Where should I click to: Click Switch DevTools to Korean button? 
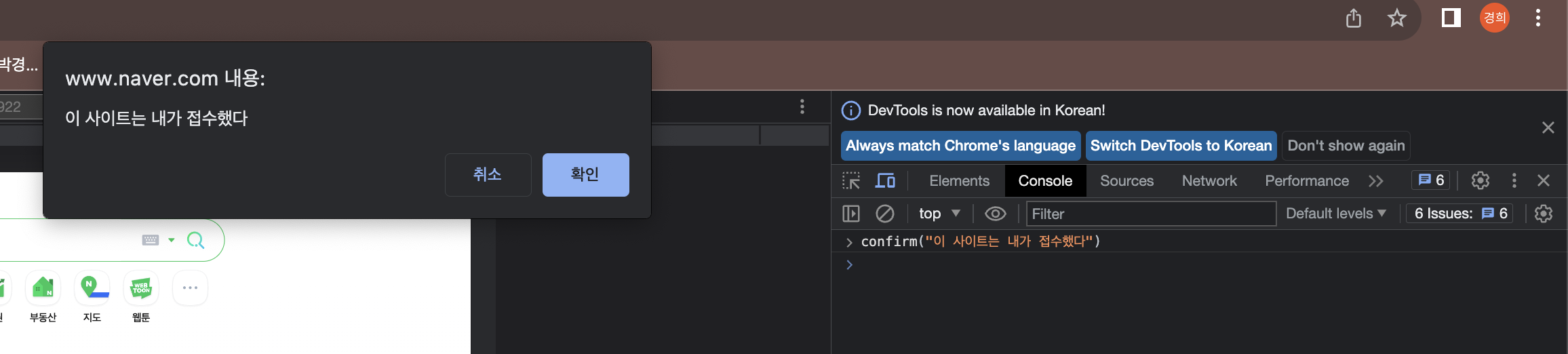tap(1181, 146)
